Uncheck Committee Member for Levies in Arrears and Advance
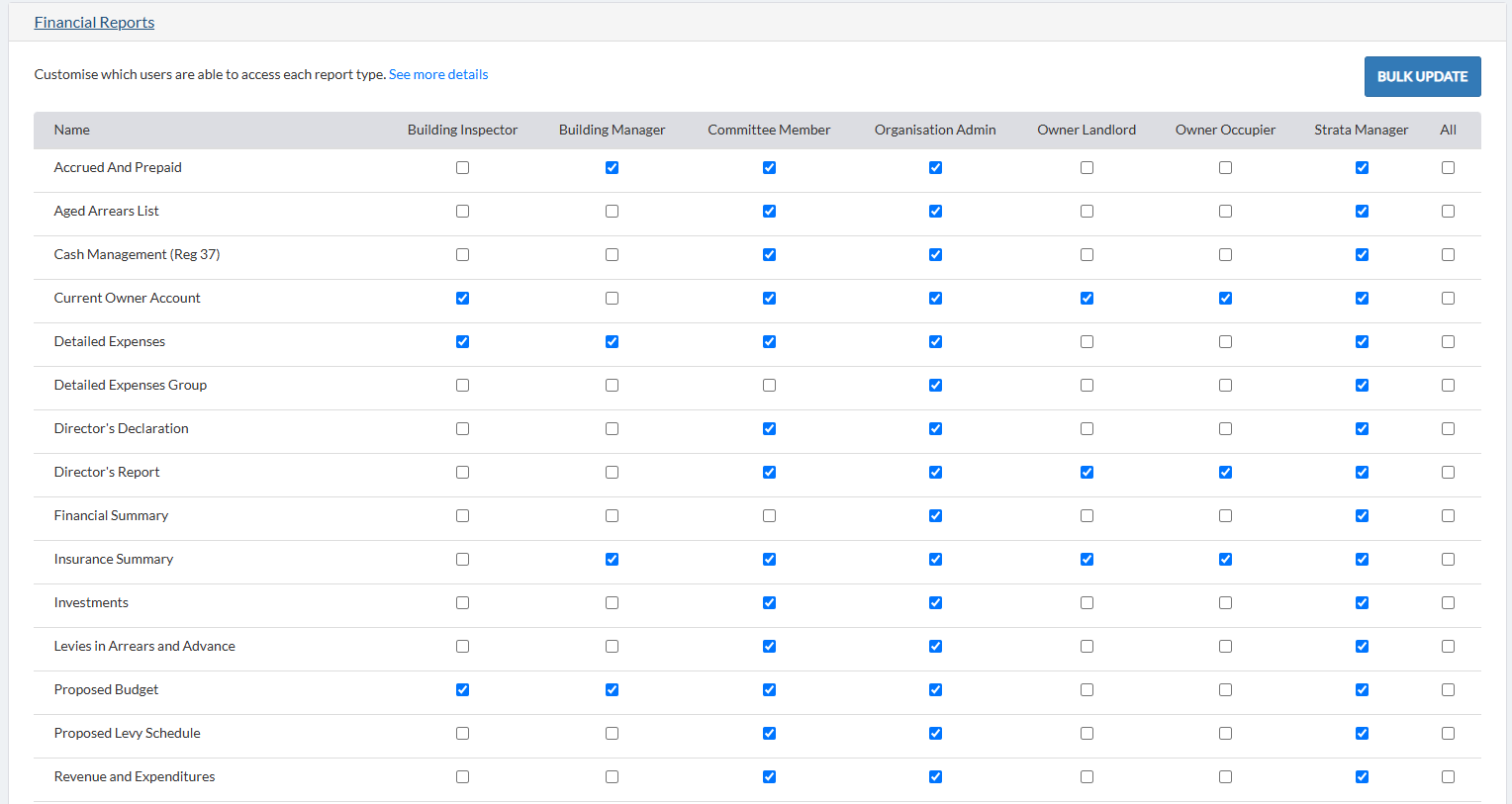Image resolution: width=1512 pixels, height=804 pixels. pyautogui.click(x=769, y=646)
